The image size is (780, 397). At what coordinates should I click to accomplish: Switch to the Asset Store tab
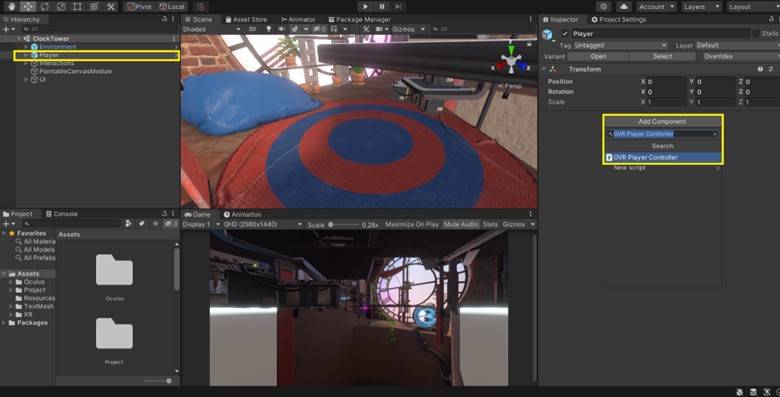pyautogui.click(x=246, y=19)
